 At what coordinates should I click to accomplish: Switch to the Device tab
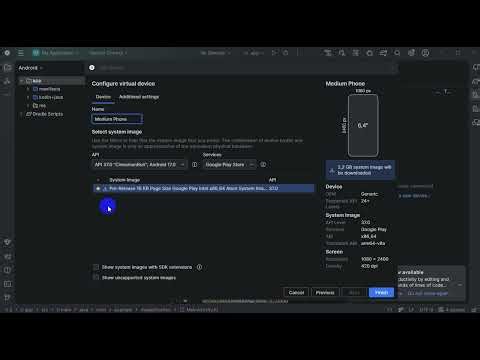103,97
